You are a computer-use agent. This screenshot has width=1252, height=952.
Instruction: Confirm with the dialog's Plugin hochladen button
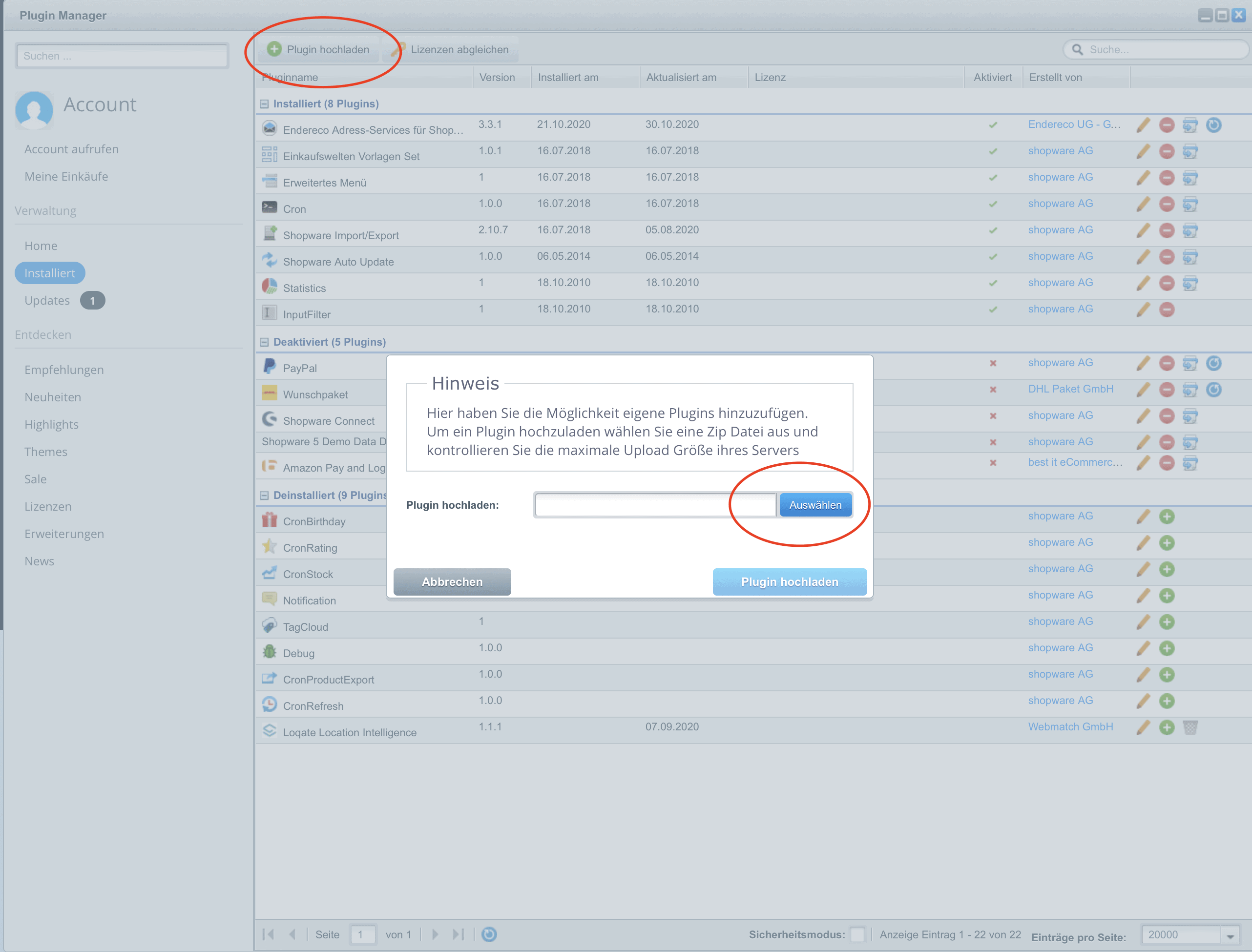[x=790, y=582]
